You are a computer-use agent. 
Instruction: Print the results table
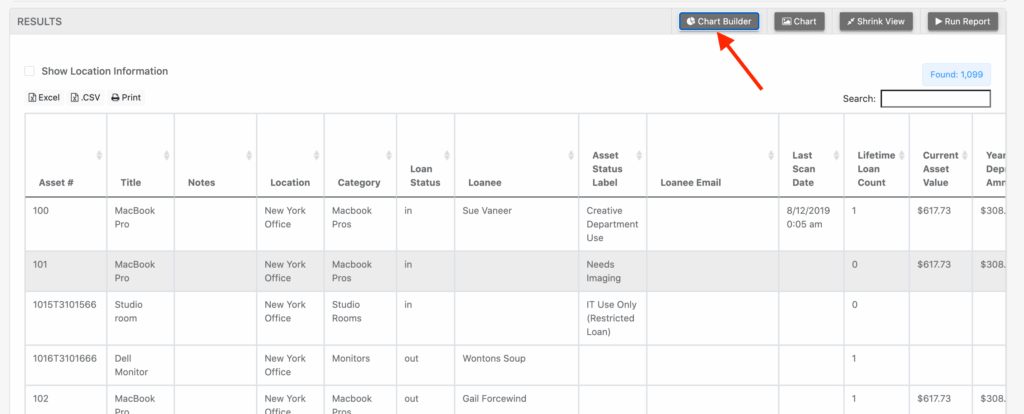coord(126,98)
